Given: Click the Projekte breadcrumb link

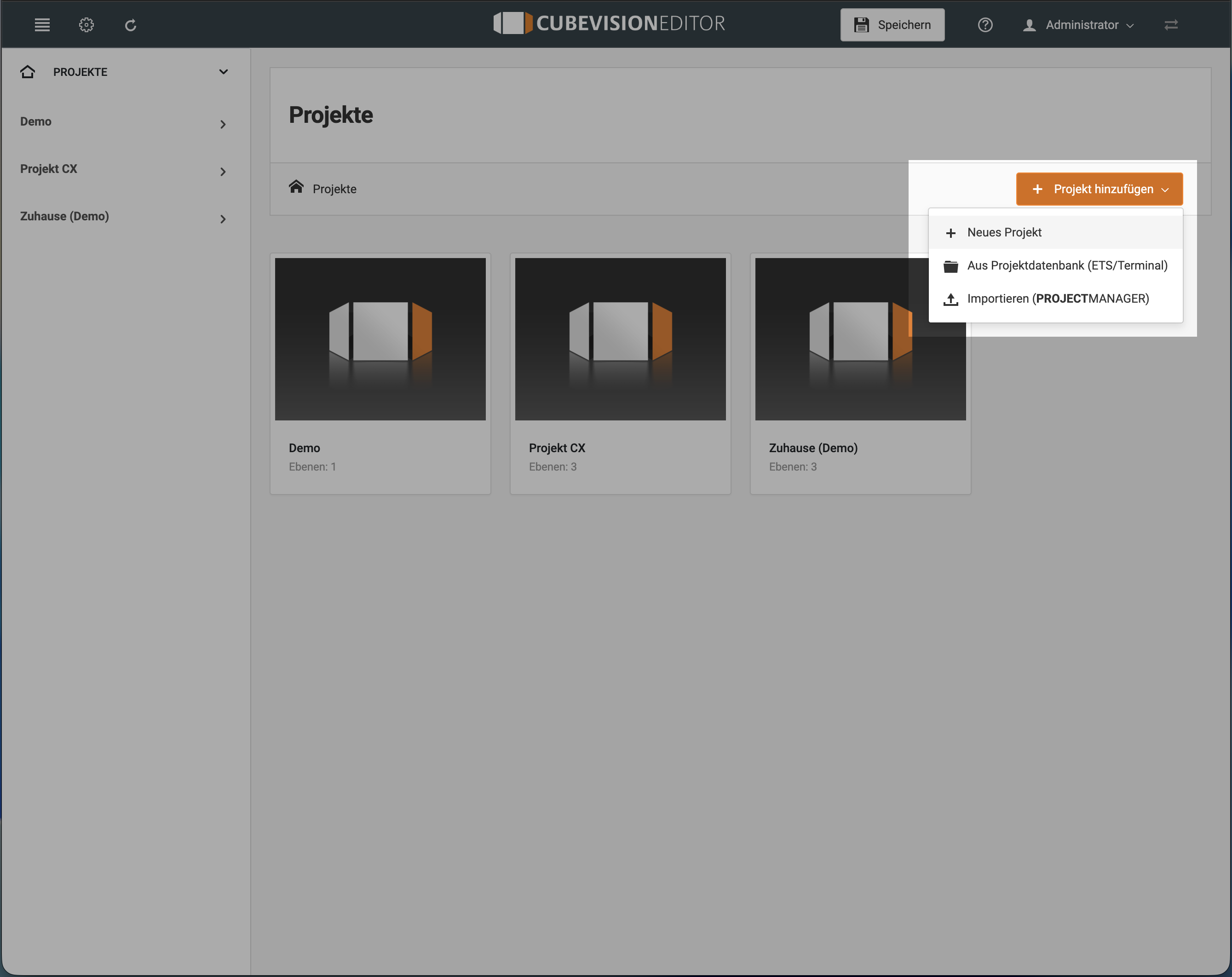Looking at the screenshot, I should pyautogui.click(x=334, y=189).
